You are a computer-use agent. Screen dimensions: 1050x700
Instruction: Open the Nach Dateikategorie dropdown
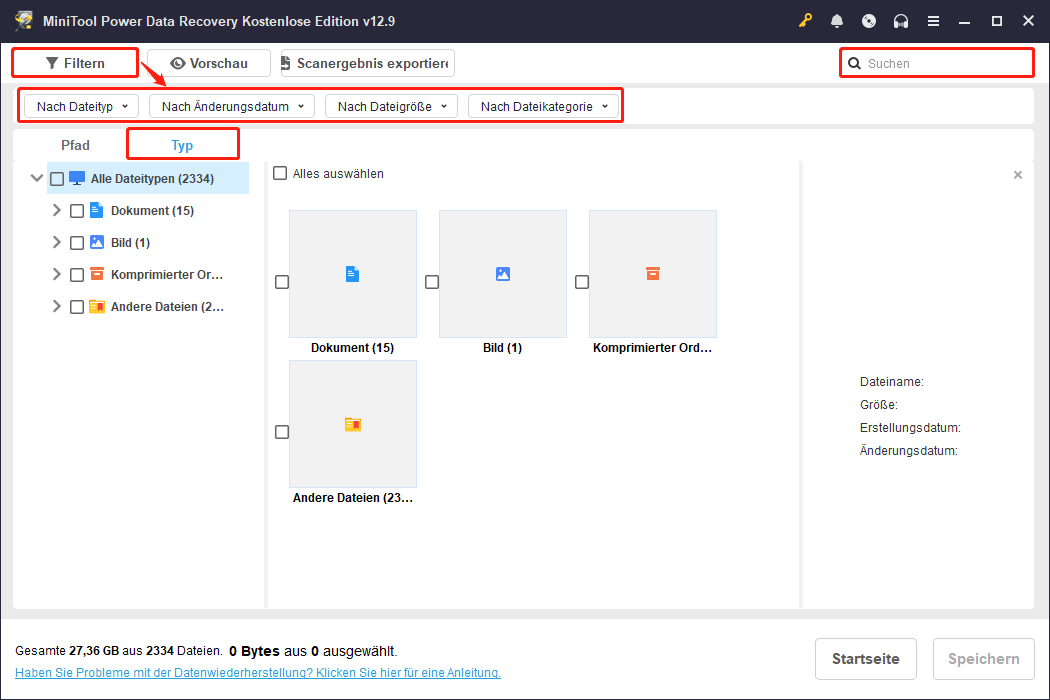tap(543, 107)
